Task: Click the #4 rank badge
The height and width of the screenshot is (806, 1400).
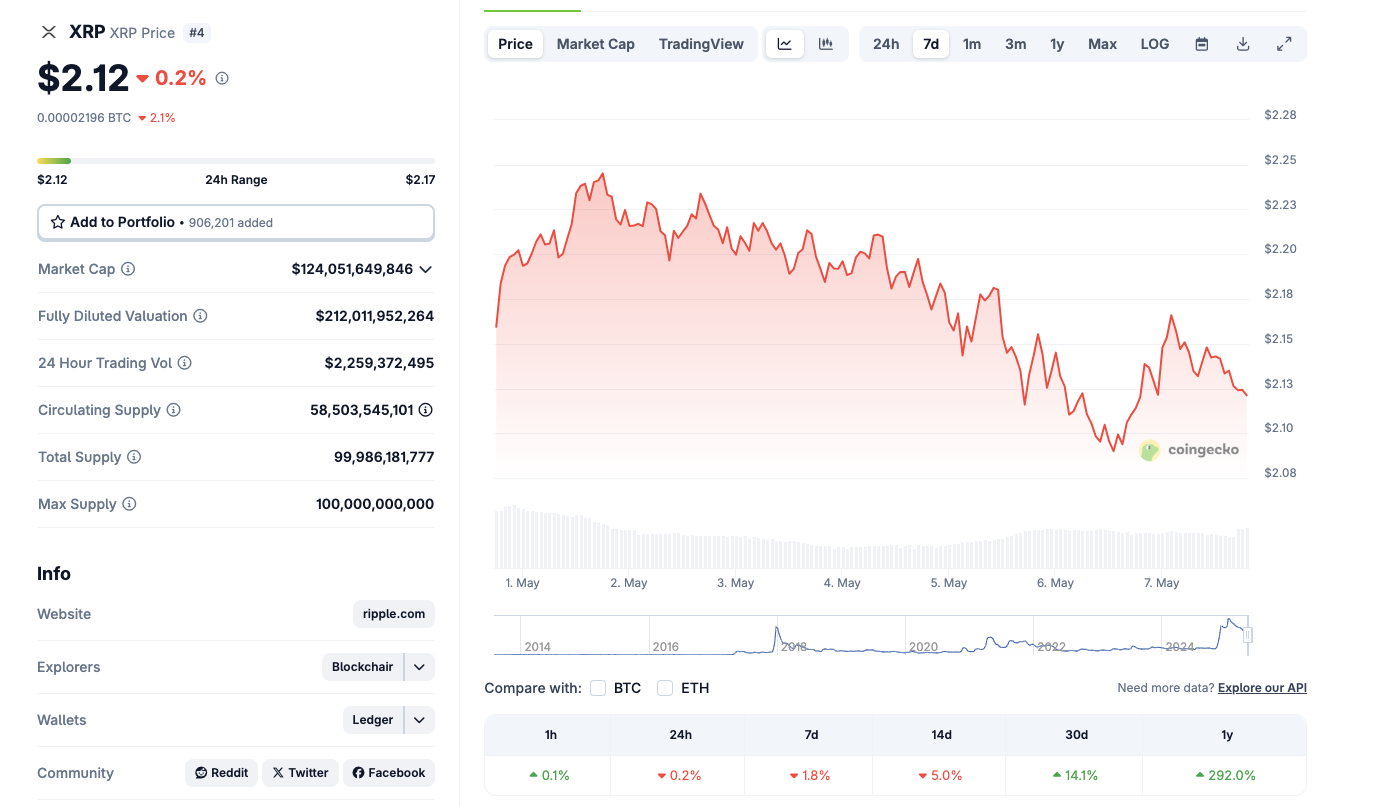Action: (197, 33)
